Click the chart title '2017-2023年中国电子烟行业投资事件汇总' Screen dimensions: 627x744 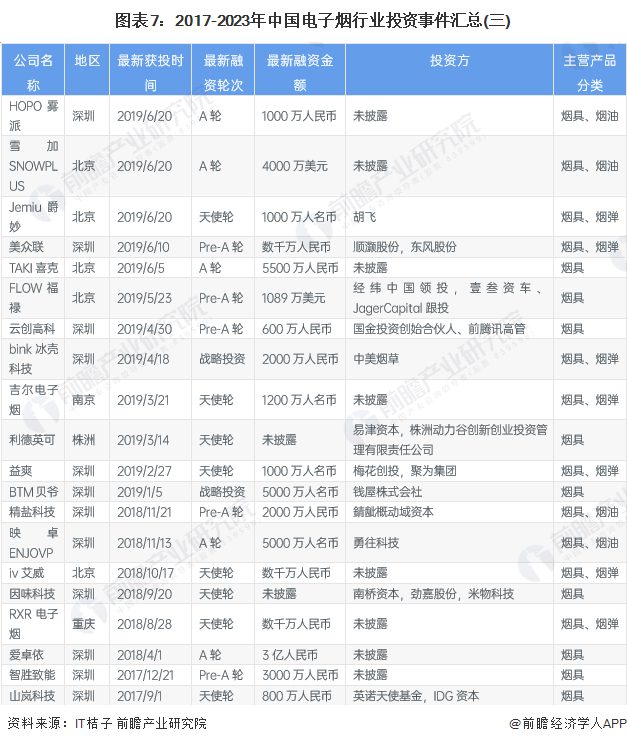click(328, 21)
